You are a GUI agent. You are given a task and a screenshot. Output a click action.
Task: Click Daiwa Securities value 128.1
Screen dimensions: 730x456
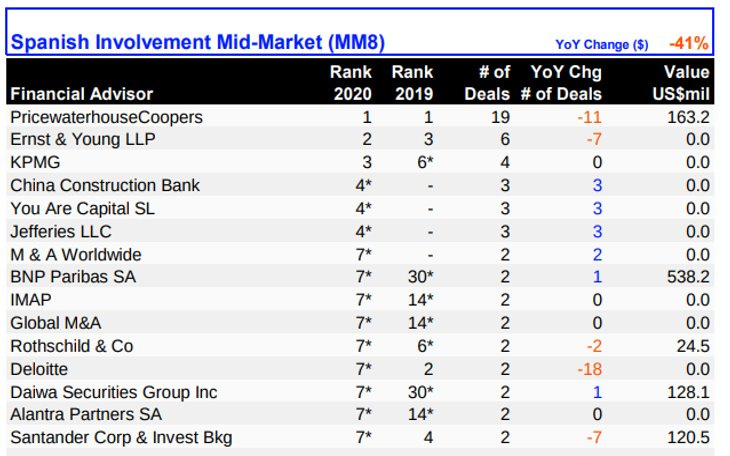pyautogui.click(x=688, y=392)
